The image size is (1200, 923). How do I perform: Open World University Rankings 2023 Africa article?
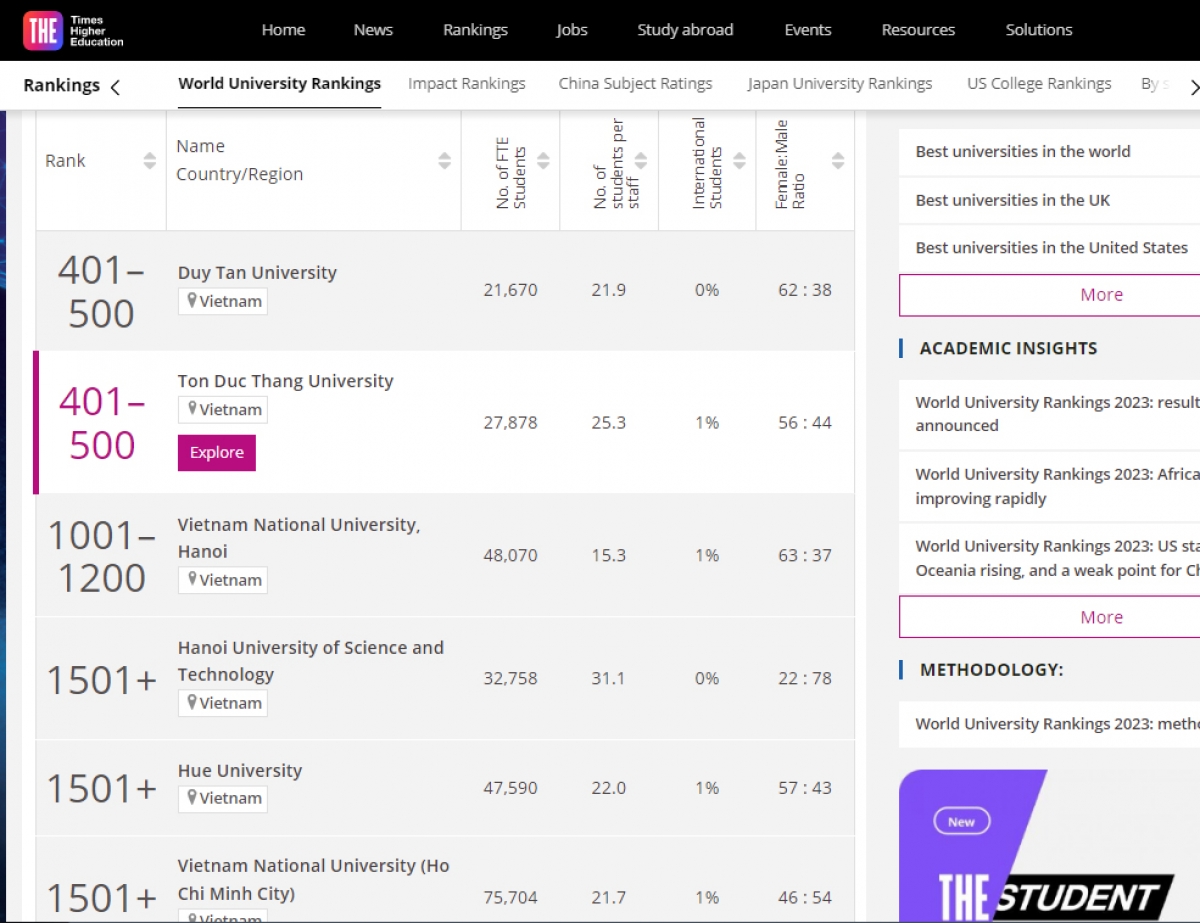pos(1057,486)
